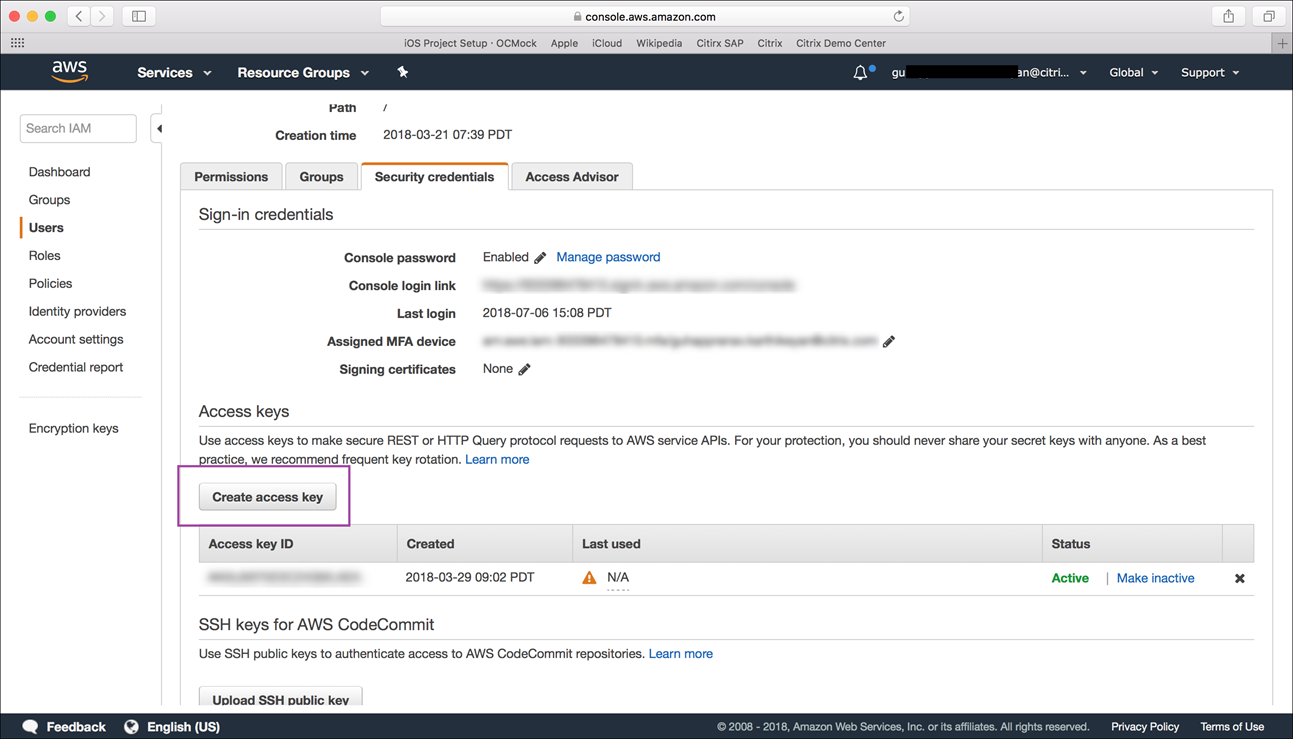Click the AWS logo home icon
This screenshot has height=739, width=1293.
coord(70,71)
